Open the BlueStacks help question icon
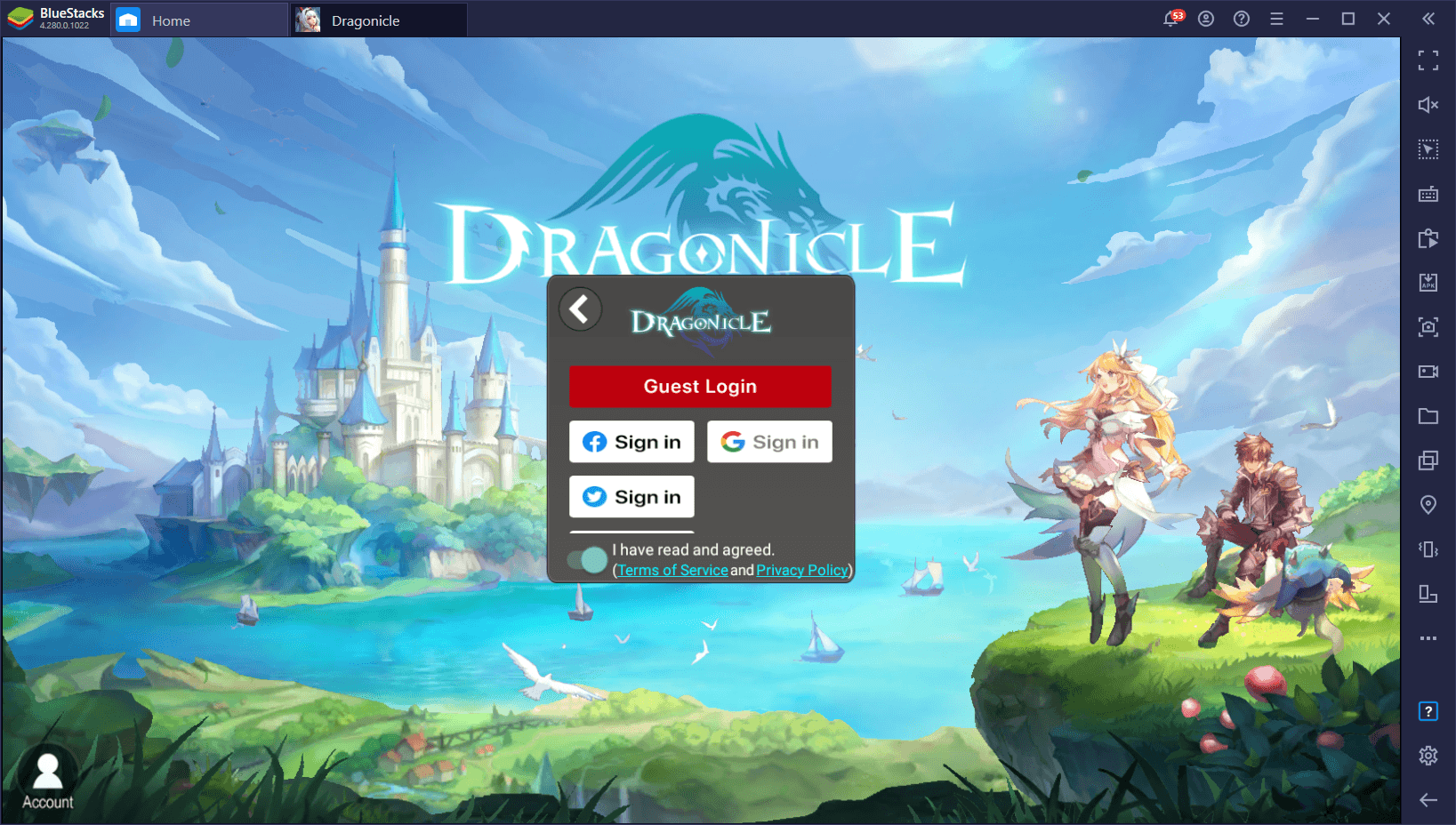 click(1242, 19)
